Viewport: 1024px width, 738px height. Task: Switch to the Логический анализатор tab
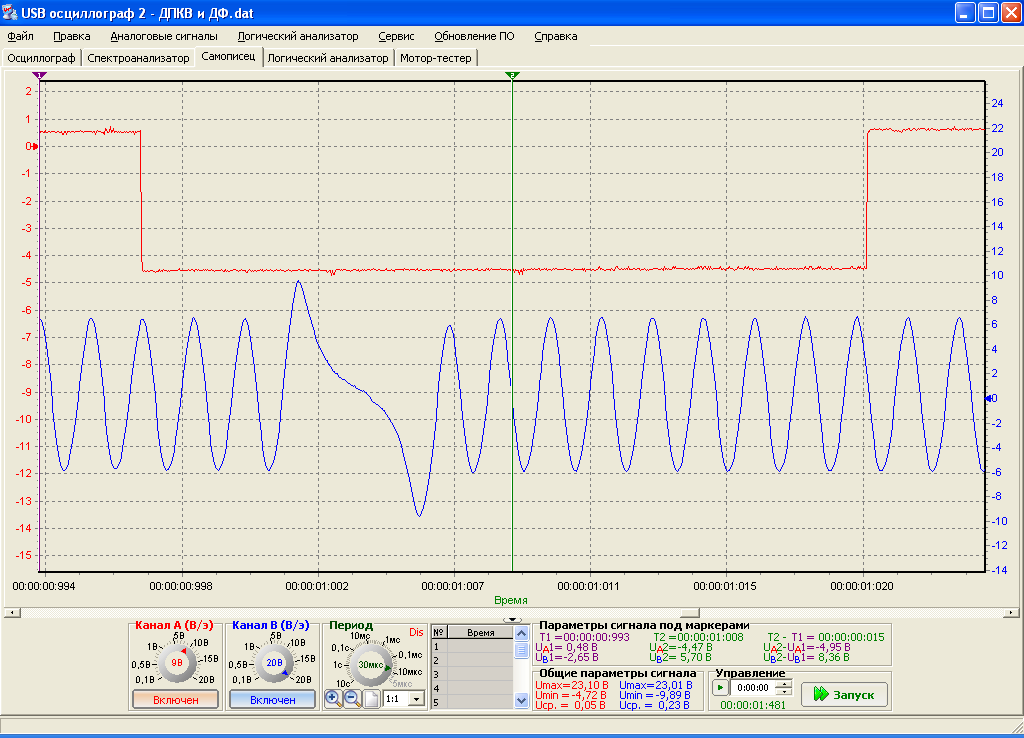tap(328, 58)
